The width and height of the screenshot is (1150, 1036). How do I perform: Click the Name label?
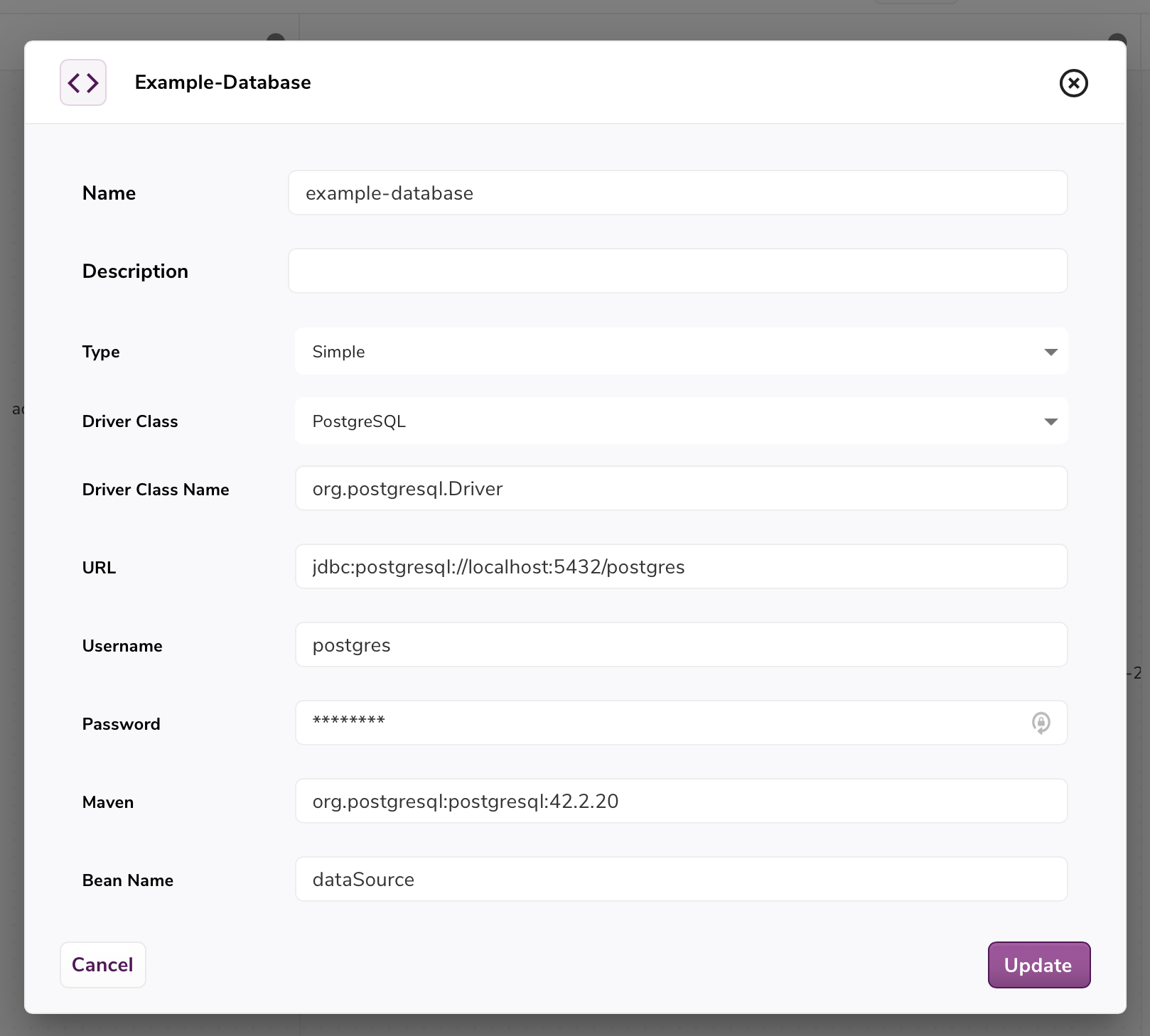coord(109,193)
